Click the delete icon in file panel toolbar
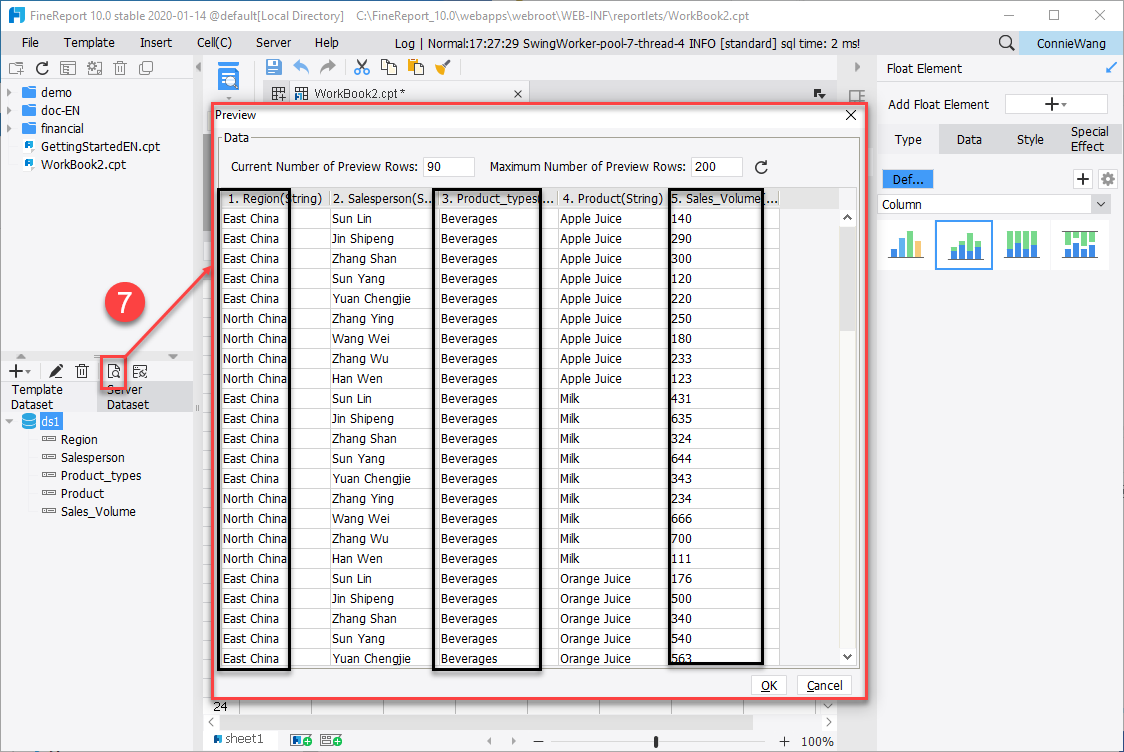Viewport: 1124px width, 752px height. [x=120, y=68]
